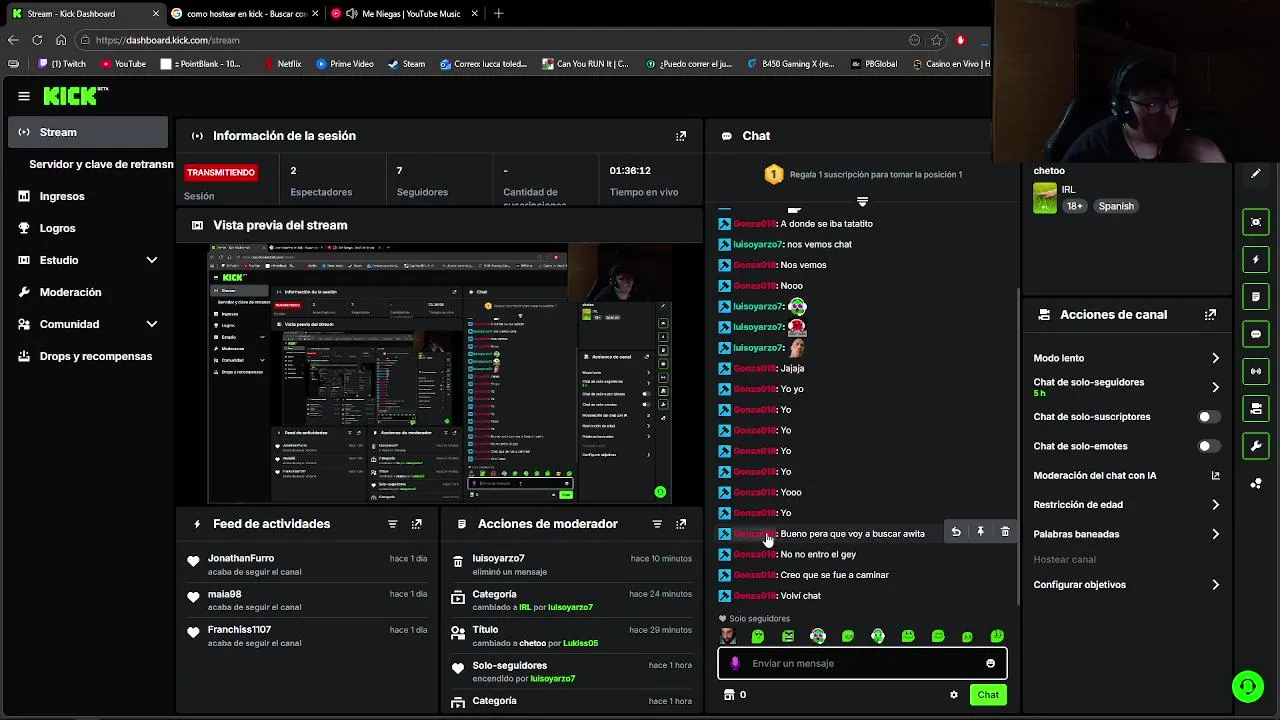
Task: Click the pencil edit icon for stream info
Action: (1256, 173)
